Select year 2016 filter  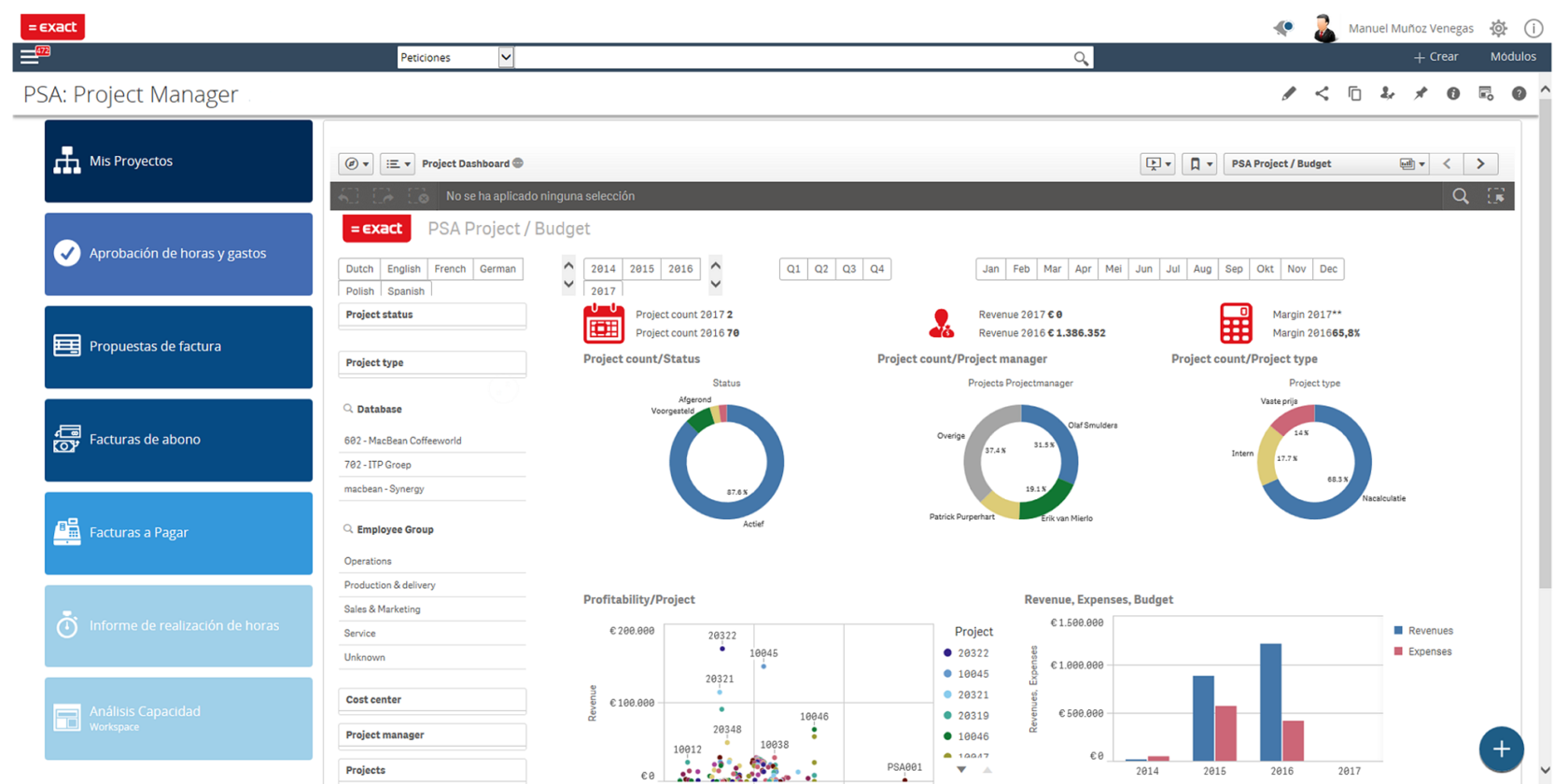[x=680, y=269]
